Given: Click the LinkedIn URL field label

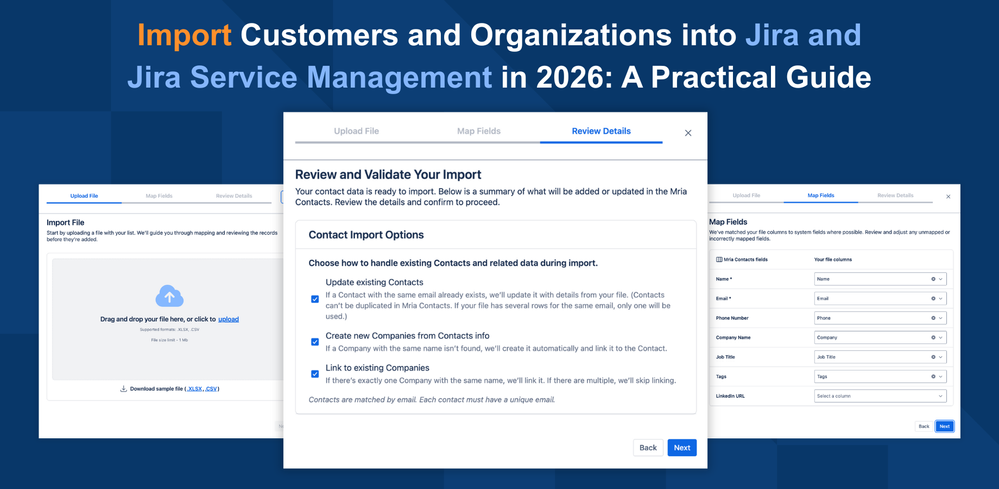Looking at the screenshot, I should (731, 396).
